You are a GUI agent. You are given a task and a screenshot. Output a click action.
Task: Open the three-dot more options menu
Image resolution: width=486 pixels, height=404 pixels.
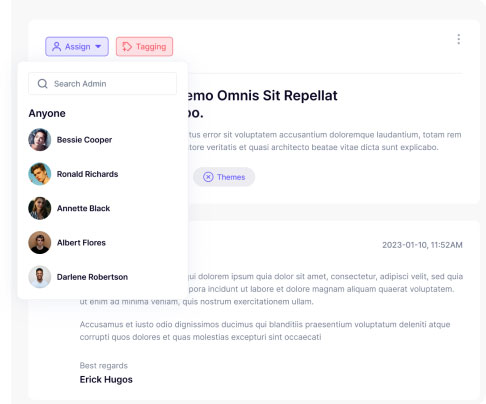point(459,39)
